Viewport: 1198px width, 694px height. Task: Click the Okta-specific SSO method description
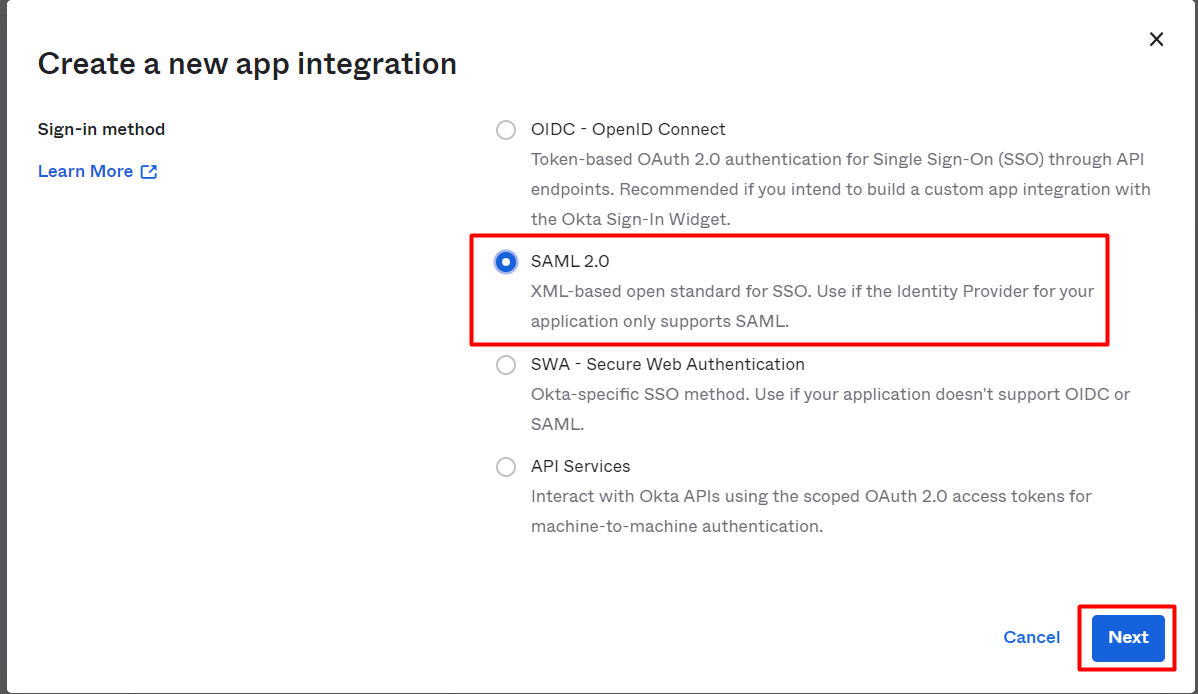830,395
